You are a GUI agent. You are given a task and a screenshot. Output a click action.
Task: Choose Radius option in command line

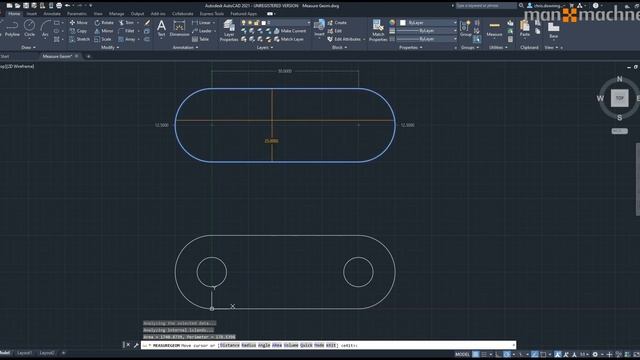[249, 345]
